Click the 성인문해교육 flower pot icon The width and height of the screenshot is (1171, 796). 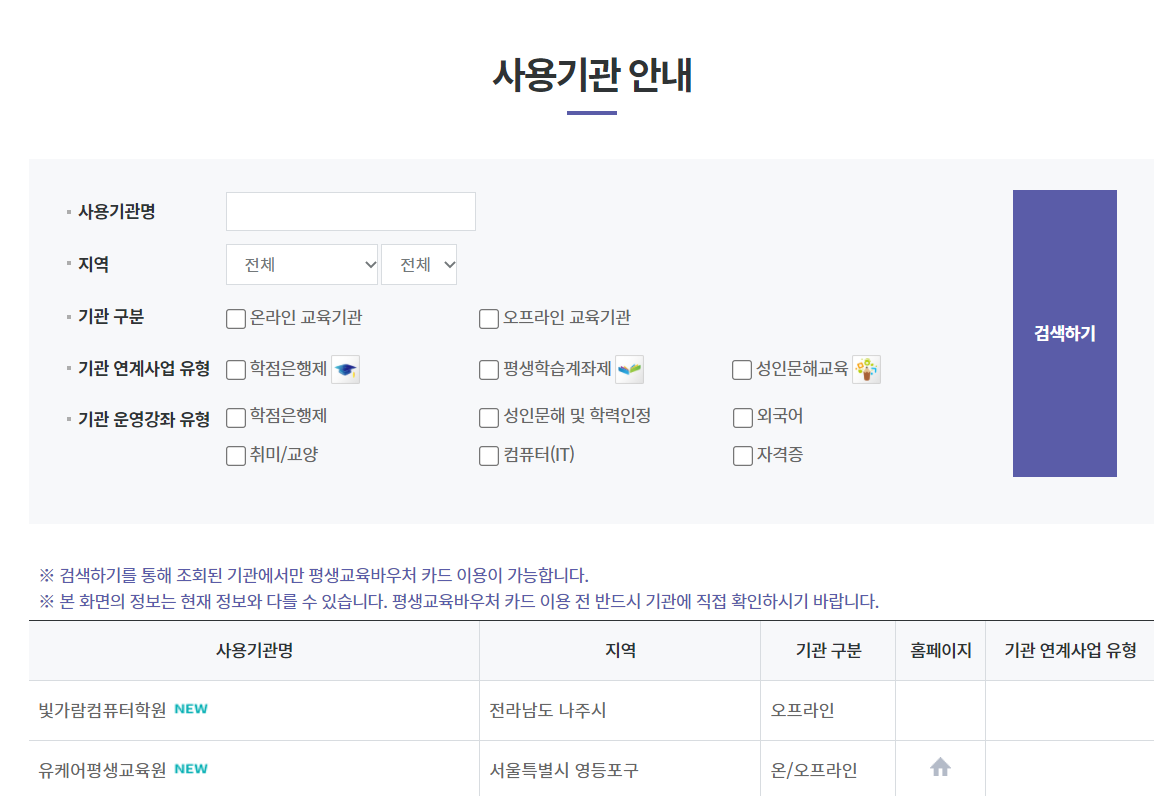click(866, 370)
